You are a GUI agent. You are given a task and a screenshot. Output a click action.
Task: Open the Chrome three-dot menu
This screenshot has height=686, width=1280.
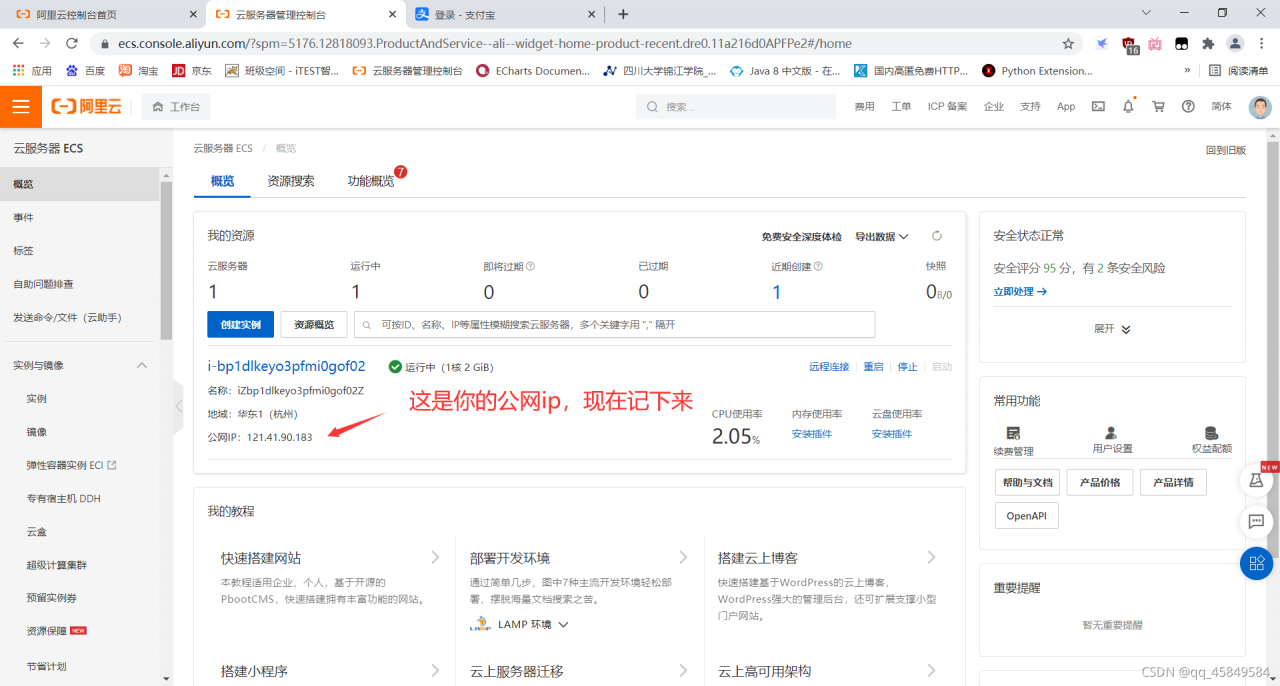tap(1263, 44)
